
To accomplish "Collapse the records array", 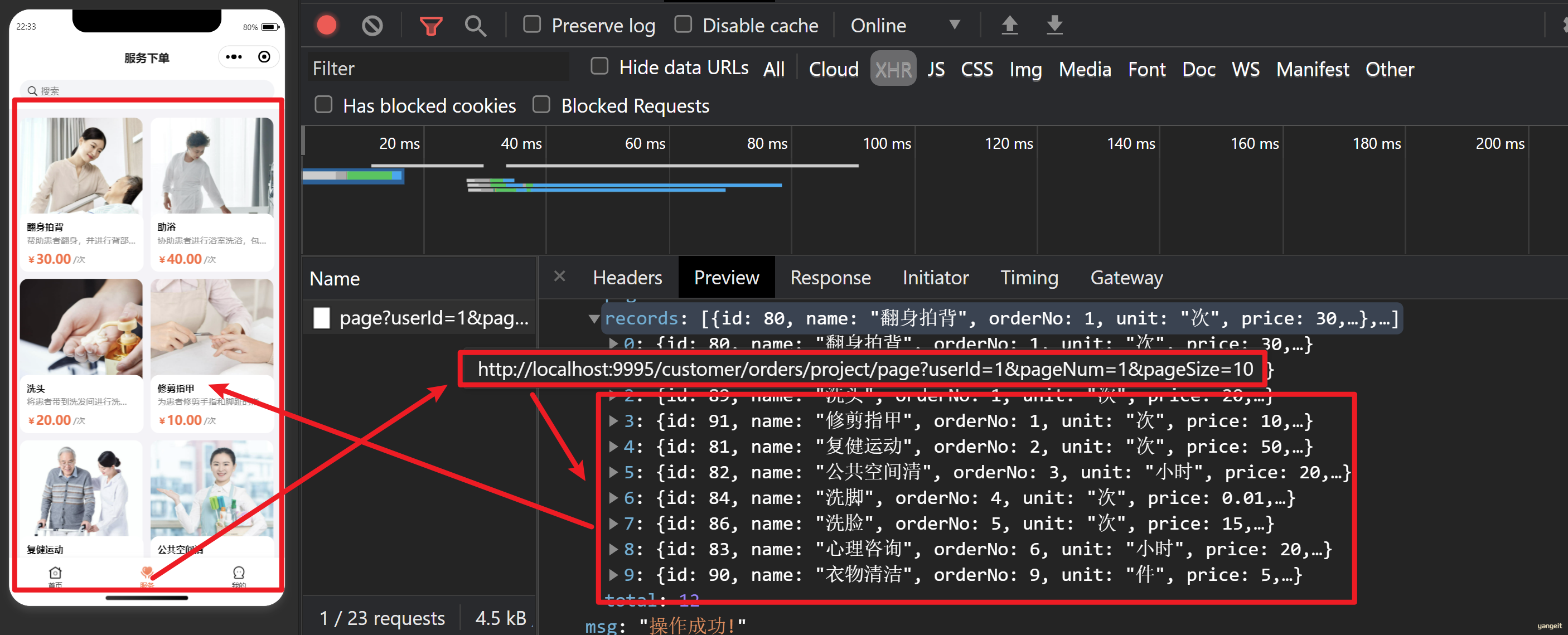I will (594, 318).
